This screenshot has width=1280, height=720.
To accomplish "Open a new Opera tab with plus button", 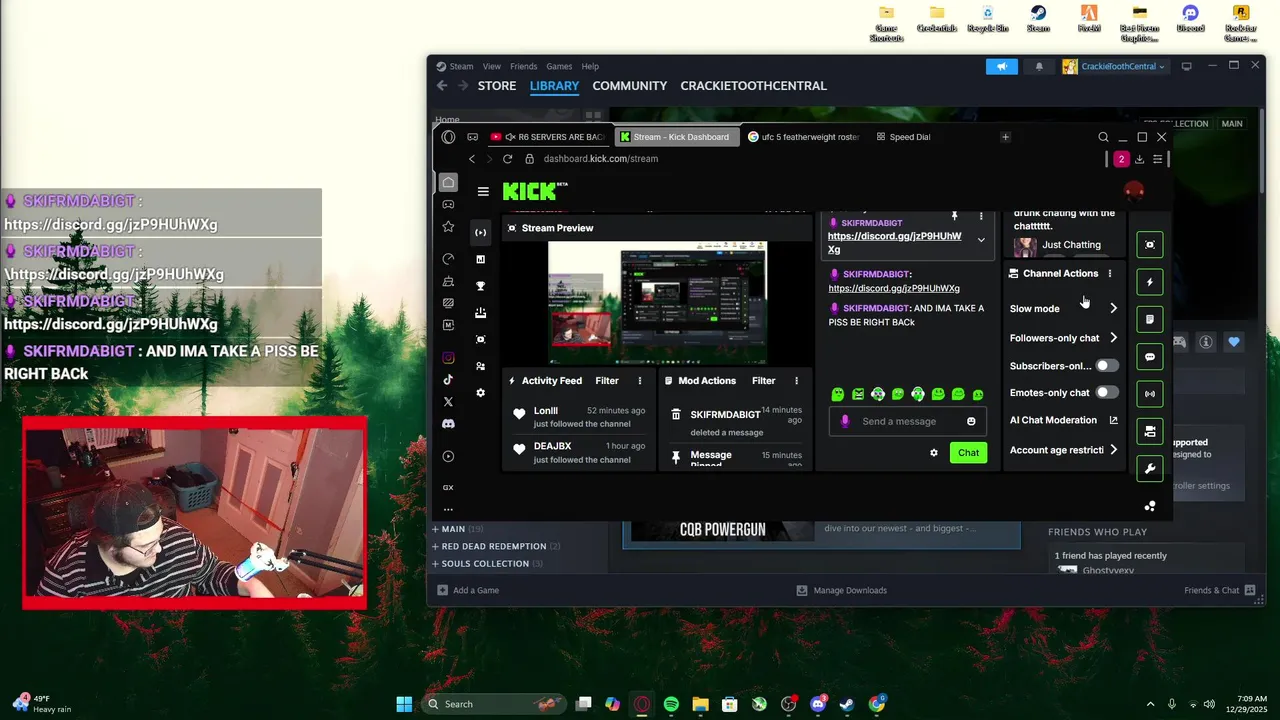I will (x=1006, y=137).
